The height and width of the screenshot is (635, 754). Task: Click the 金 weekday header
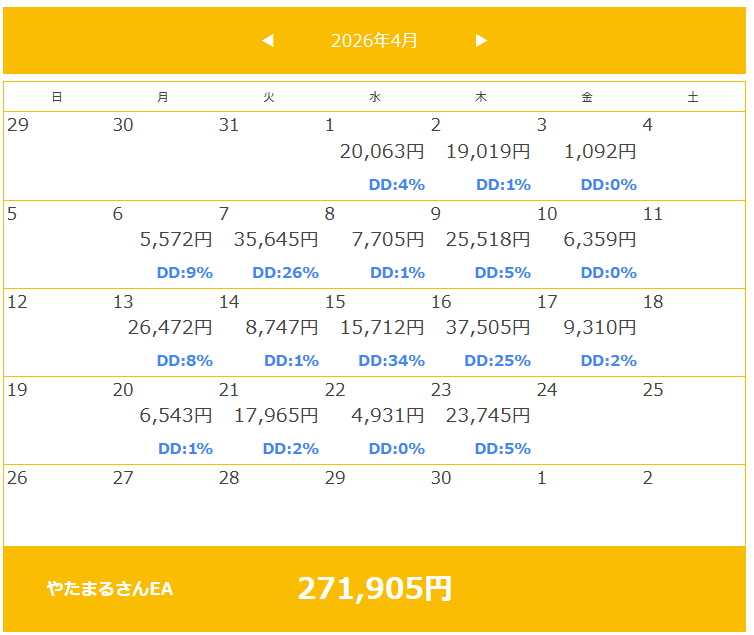587,97
